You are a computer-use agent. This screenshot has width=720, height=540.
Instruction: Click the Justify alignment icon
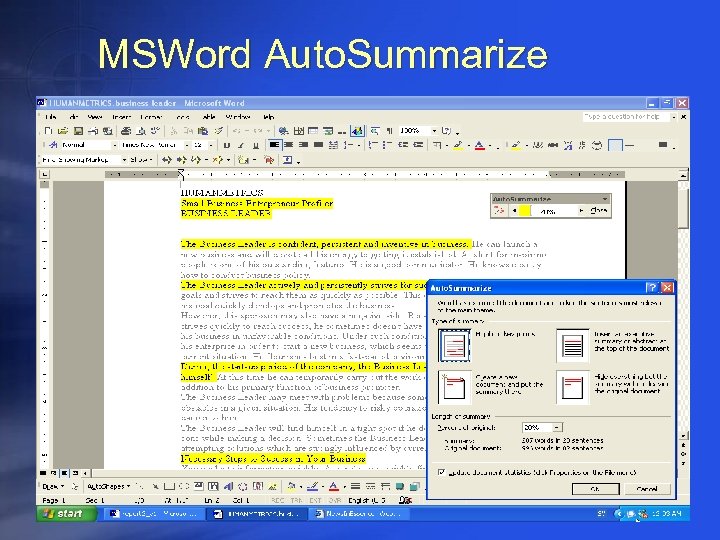pos(318,145)
